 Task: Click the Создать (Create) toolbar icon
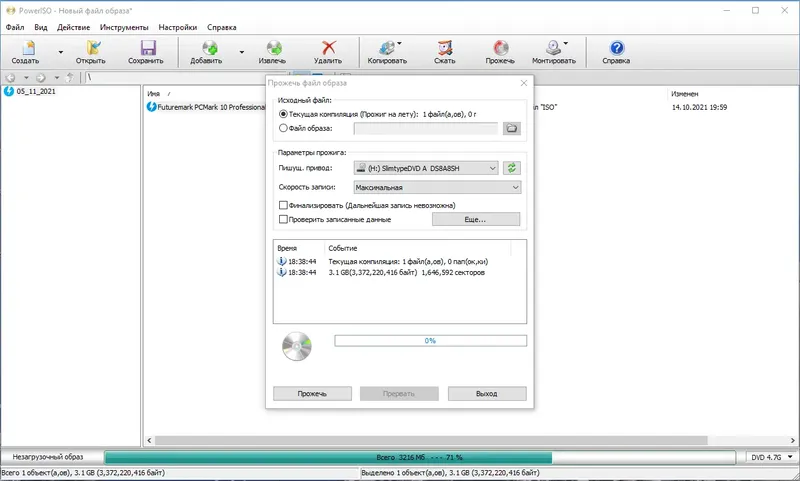[x=26, y=52]
